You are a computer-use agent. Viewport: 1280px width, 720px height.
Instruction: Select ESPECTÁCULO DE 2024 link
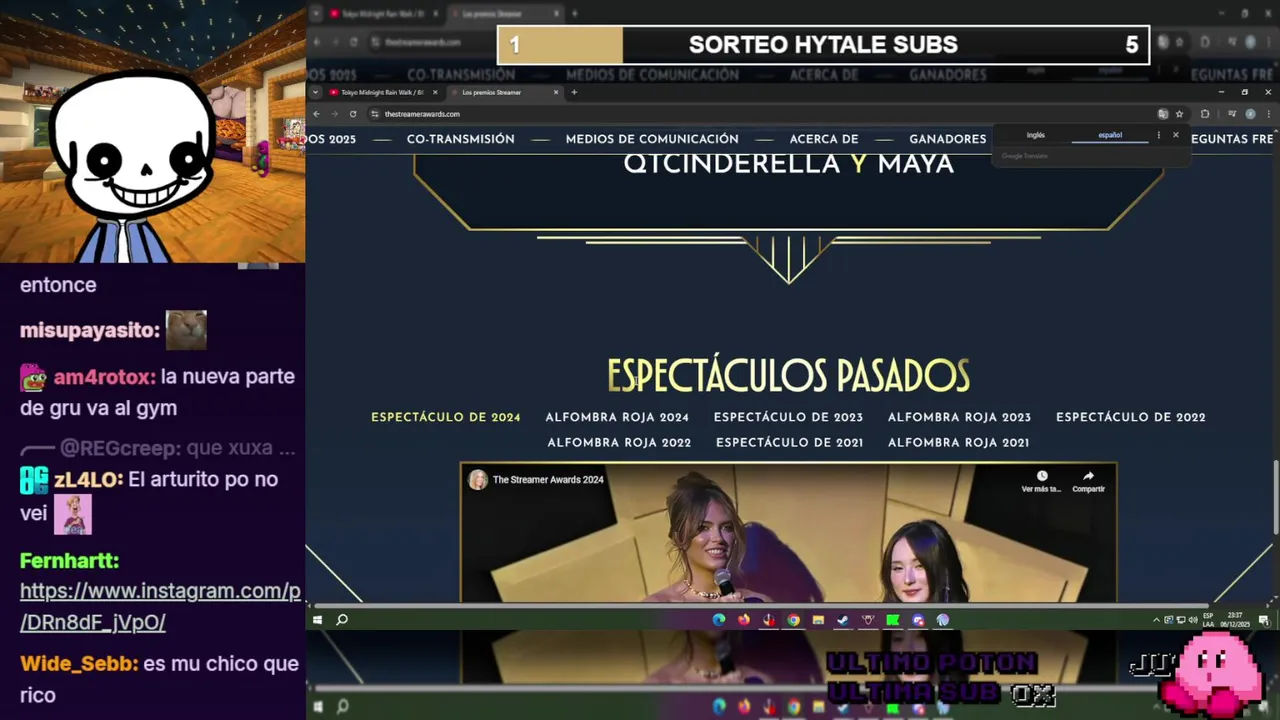pyautogui.click(x=446, y=417)
